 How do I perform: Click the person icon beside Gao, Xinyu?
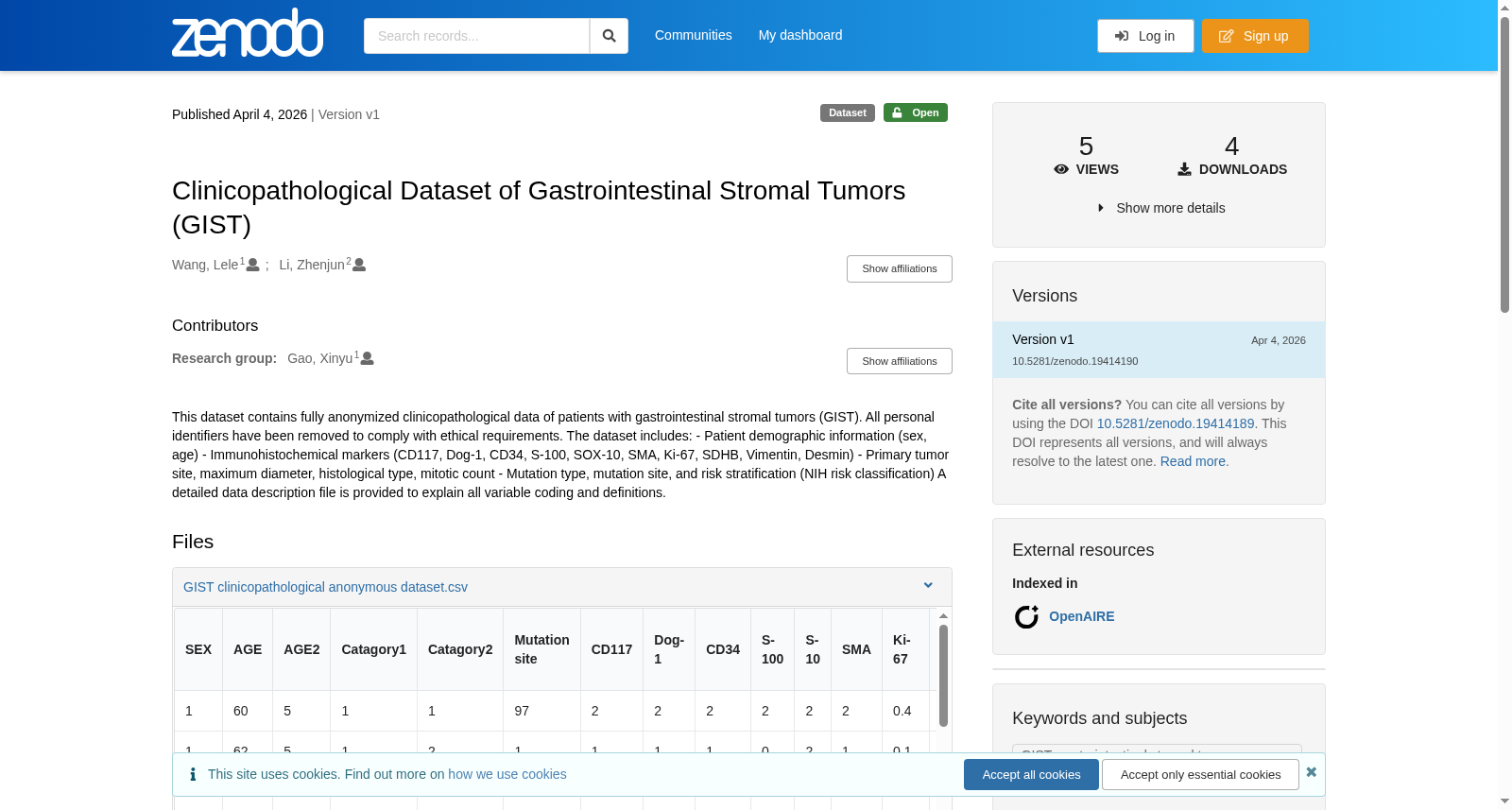tap(368, 359)
